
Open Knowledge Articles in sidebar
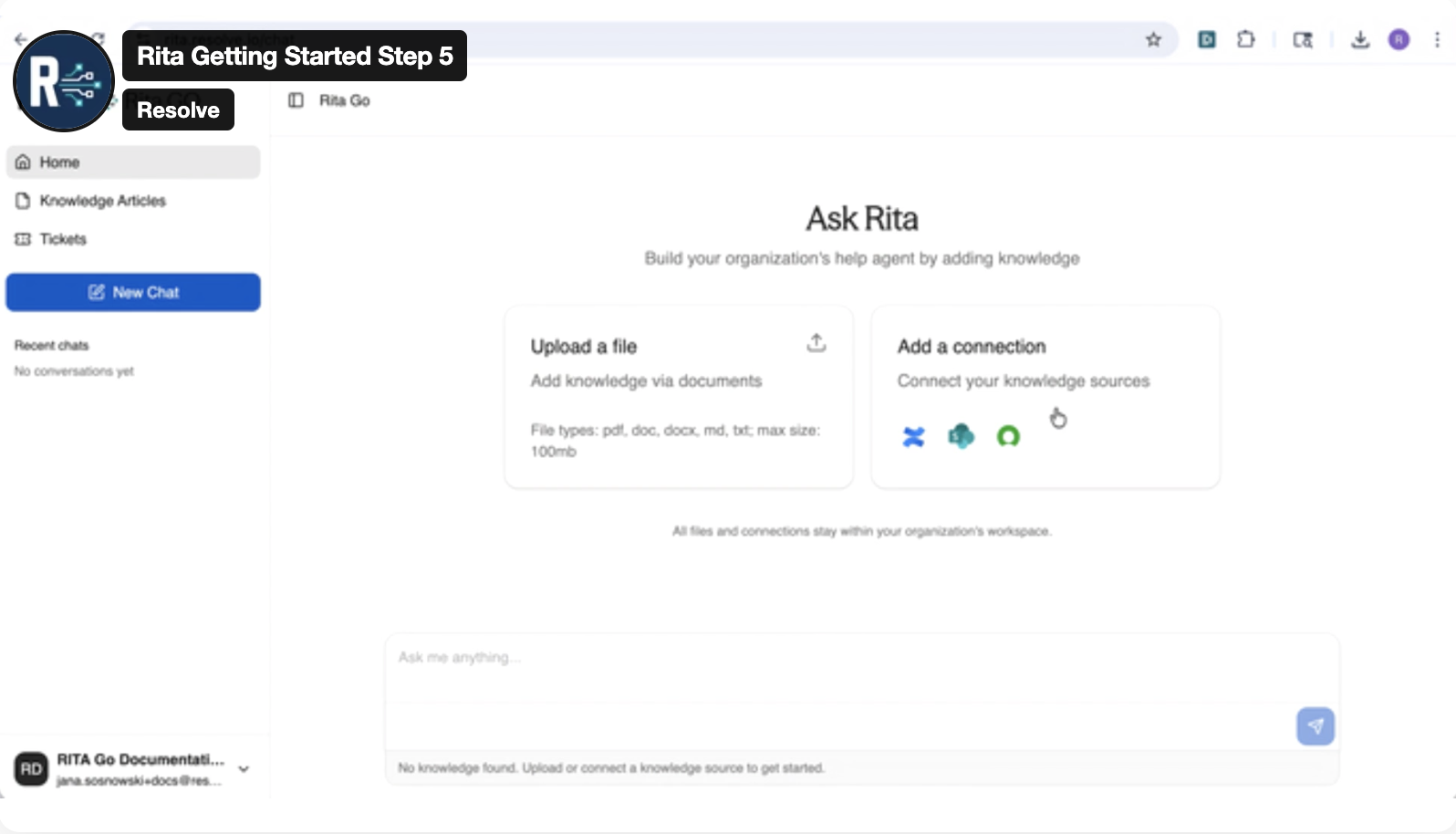click(x=102, y=201)
